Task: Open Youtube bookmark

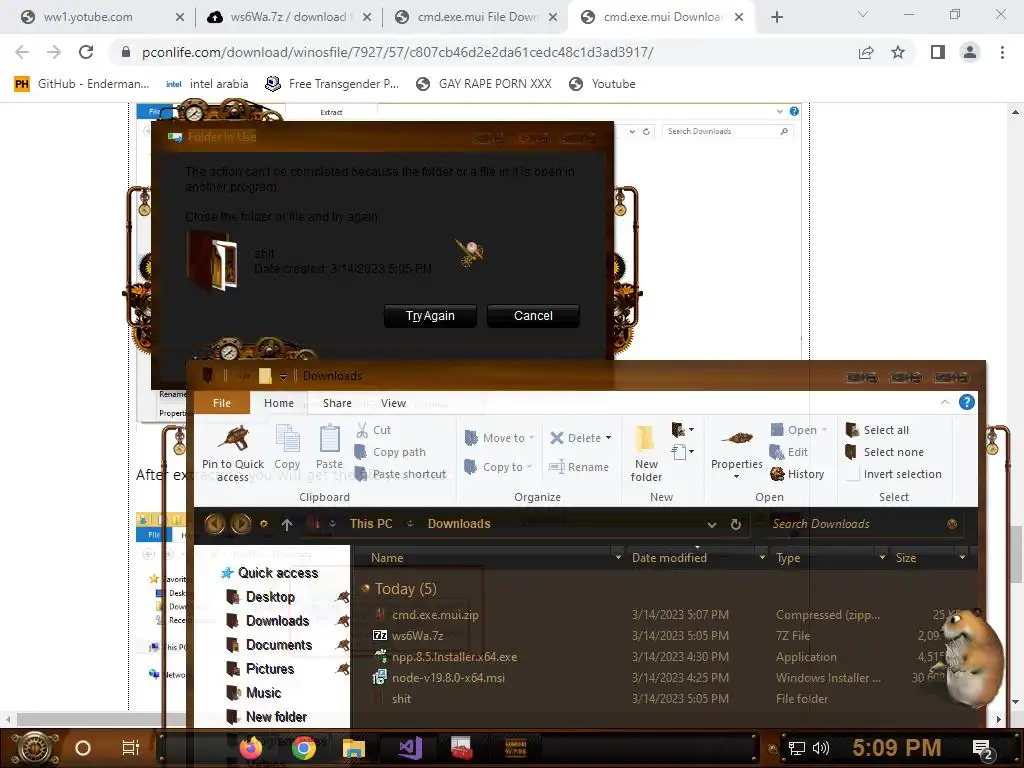Action: [x=602, y=84]
